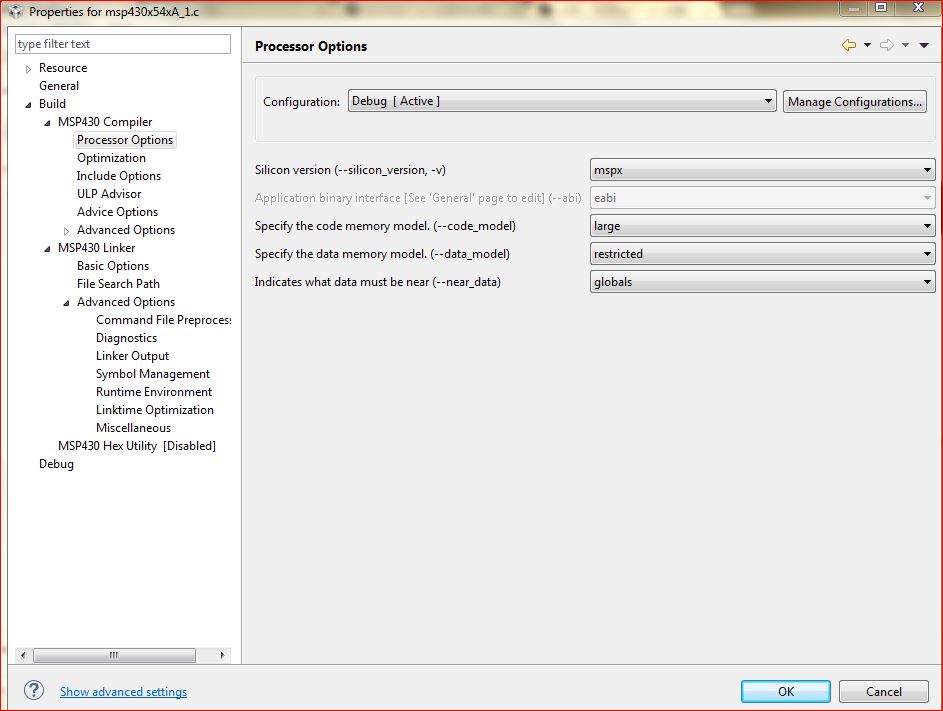Collapse the Build tree node
This screenshot has height=711, width=943.
(x=28, y=105)
